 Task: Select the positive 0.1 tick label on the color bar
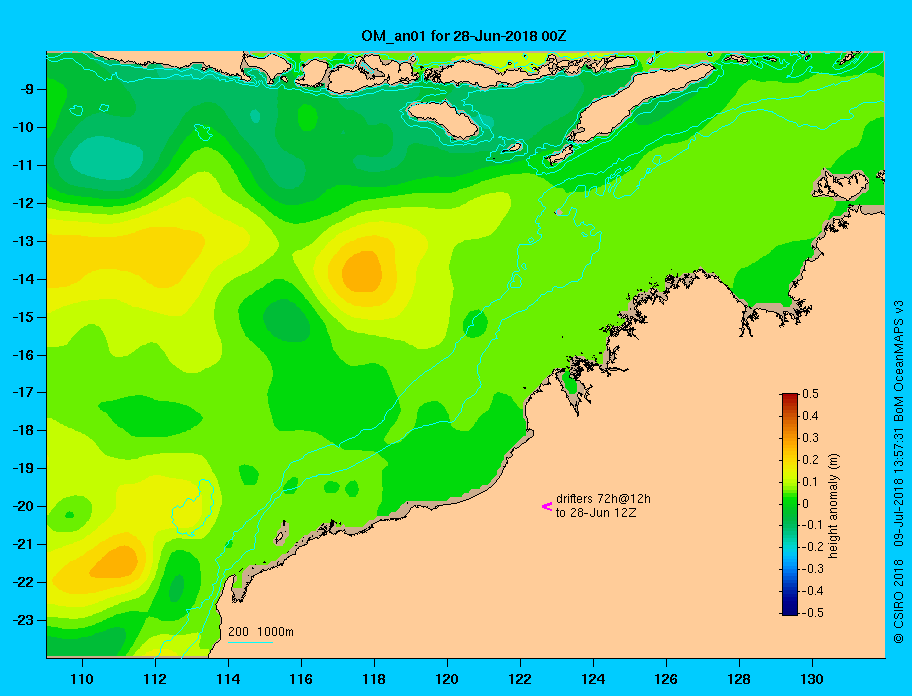(x=810, y=481)
